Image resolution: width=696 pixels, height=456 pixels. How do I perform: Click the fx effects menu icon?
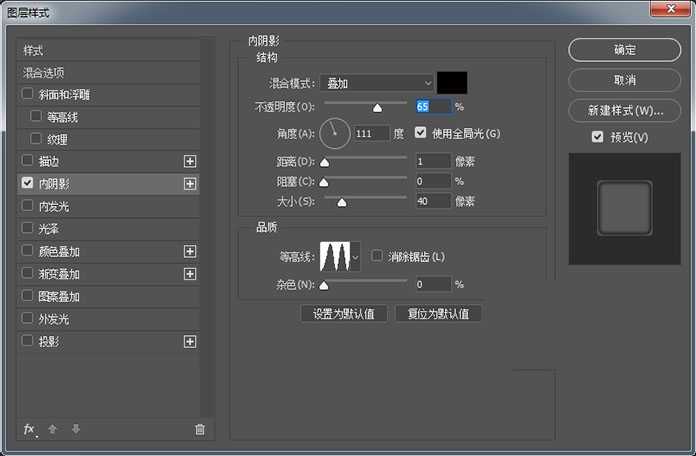click(29, 429)
